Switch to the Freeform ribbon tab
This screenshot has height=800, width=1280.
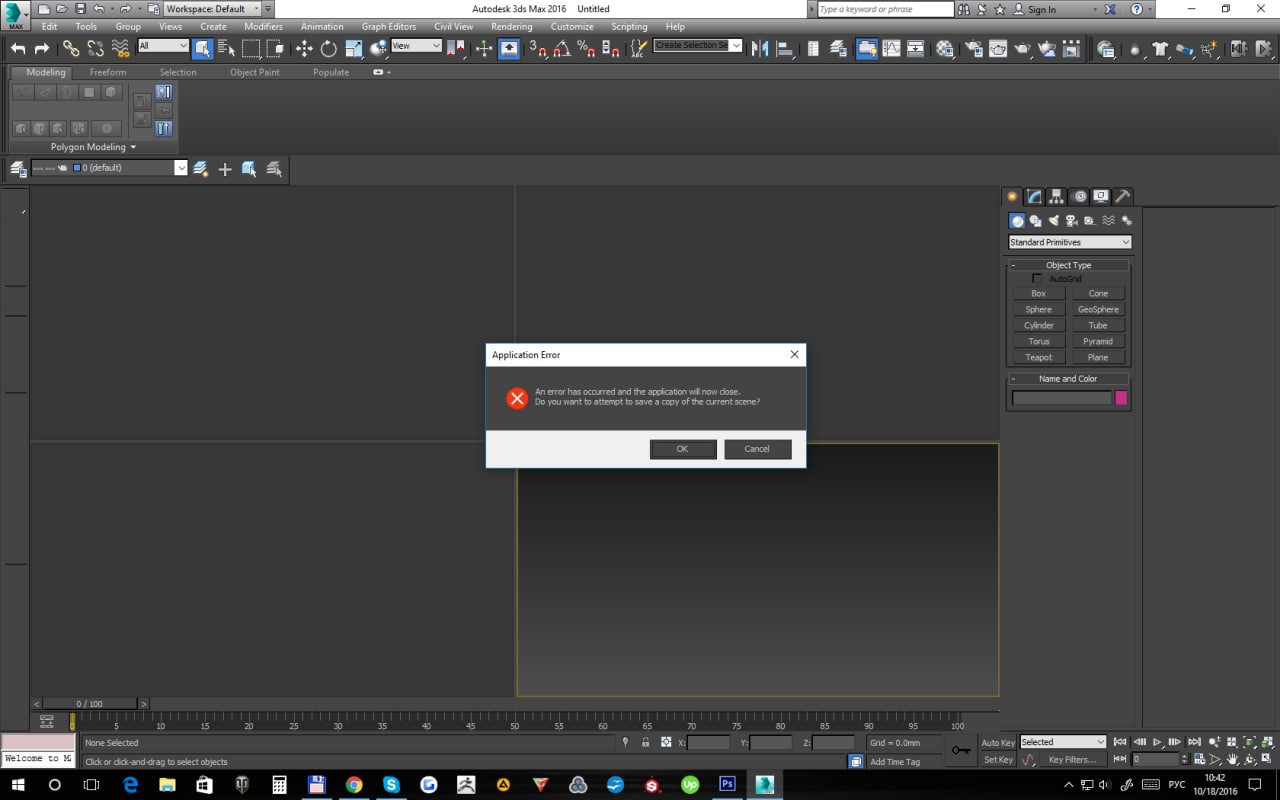[108, 72]
